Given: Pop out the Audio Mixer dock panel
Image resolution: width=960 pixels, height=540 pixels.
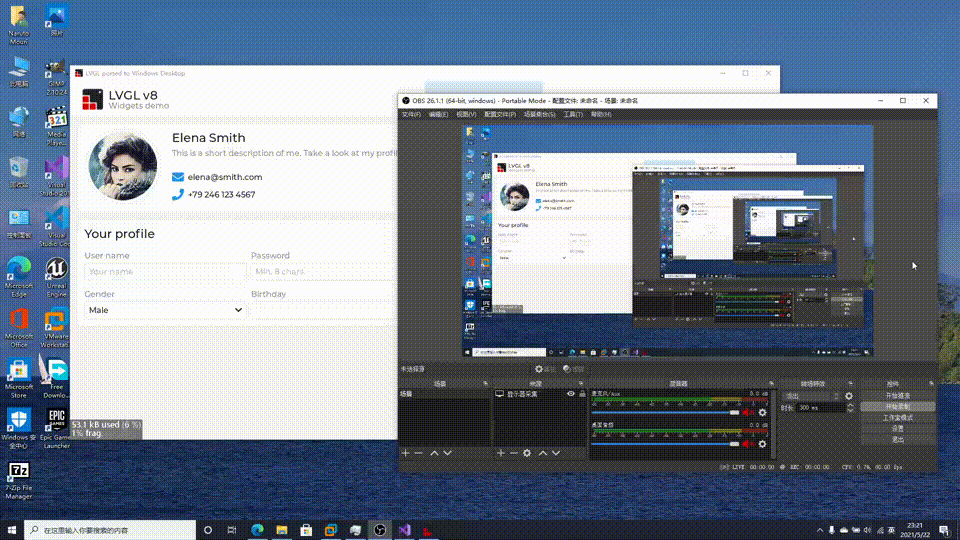Looking at the screenshot, I should pos(771,384).
